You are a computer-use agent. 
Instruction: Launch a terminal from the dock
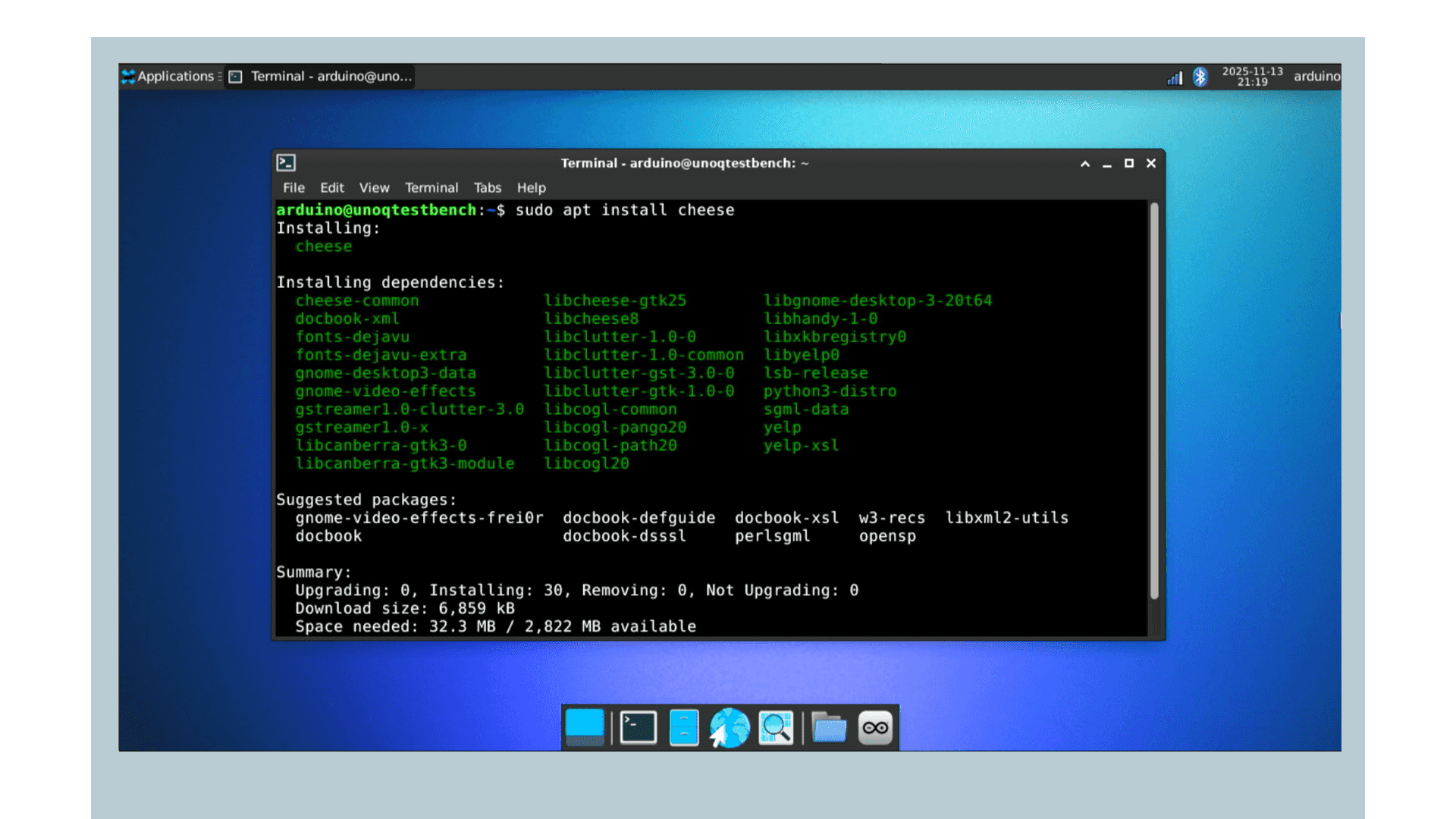pyautogui.click(x=637, y=728)
